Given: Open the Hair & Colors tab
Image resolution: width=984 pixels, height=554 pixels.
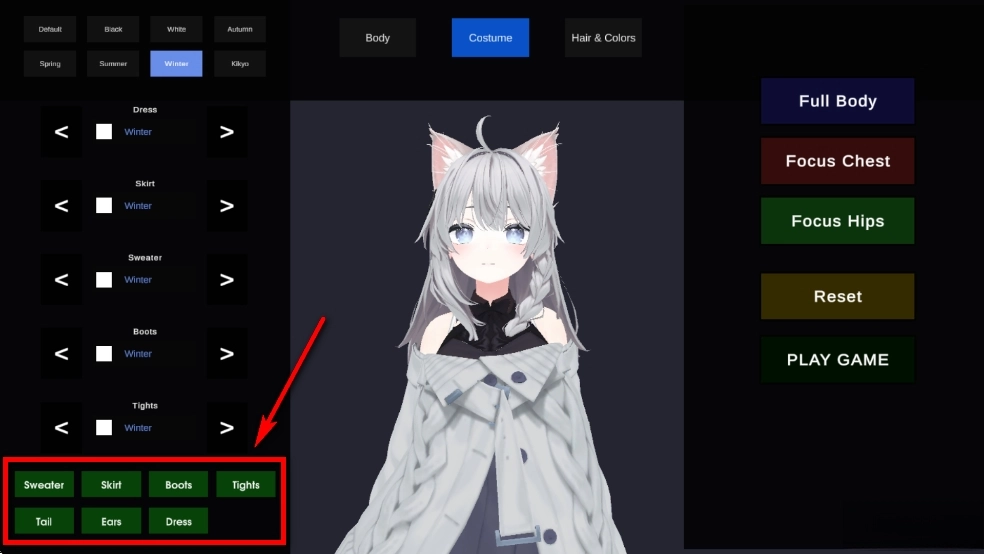Looking at the screenshot, I should click(x=603, y=38).
